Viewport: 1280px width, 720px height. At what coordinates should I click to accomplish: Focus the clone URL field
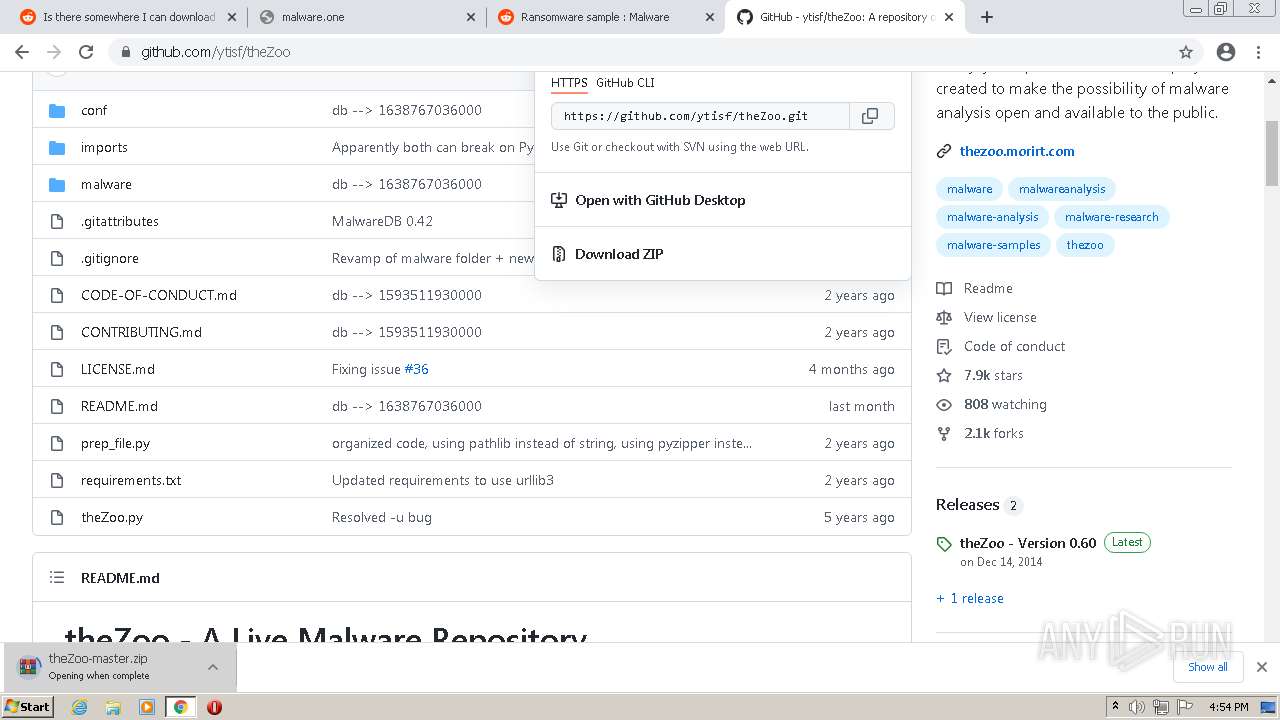click(x=700, y=116)
